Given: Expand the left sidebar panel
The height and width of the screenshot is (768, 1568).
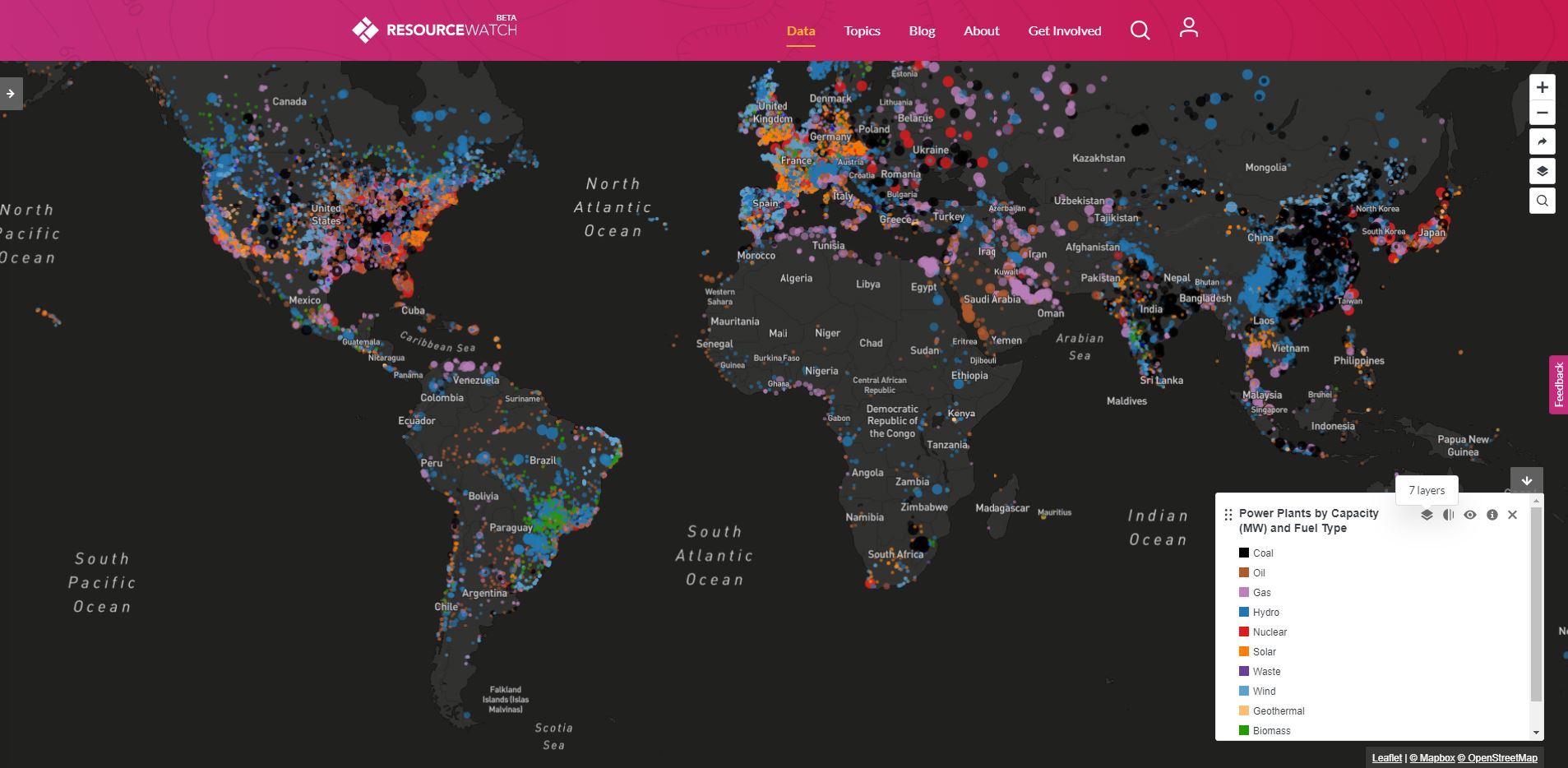Looking at the screenshot, I should point(11,94).
